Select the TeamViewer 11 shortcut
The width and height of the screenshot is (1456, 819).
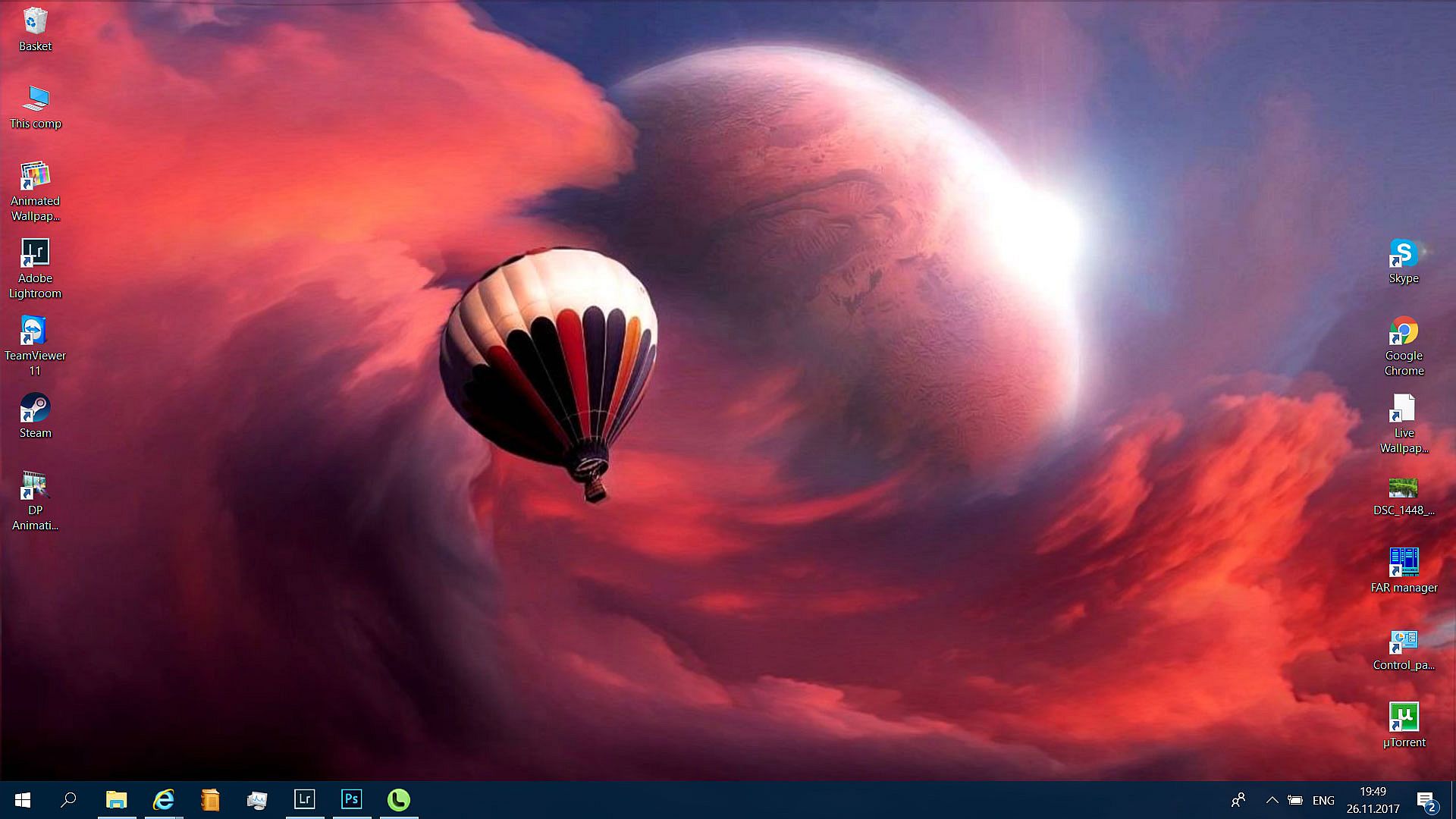coord(35,331)
